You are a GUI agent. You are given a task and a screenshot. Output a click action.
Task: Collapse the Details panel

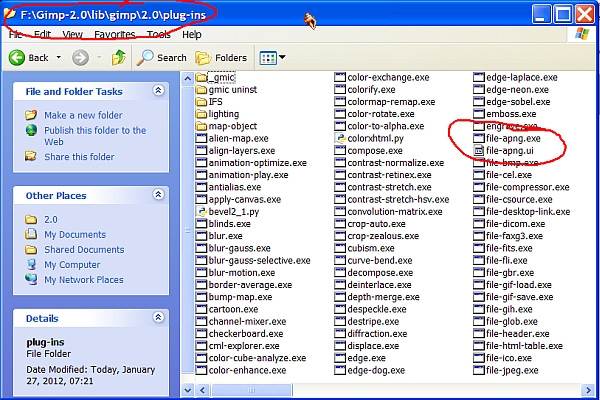(158, 317)
